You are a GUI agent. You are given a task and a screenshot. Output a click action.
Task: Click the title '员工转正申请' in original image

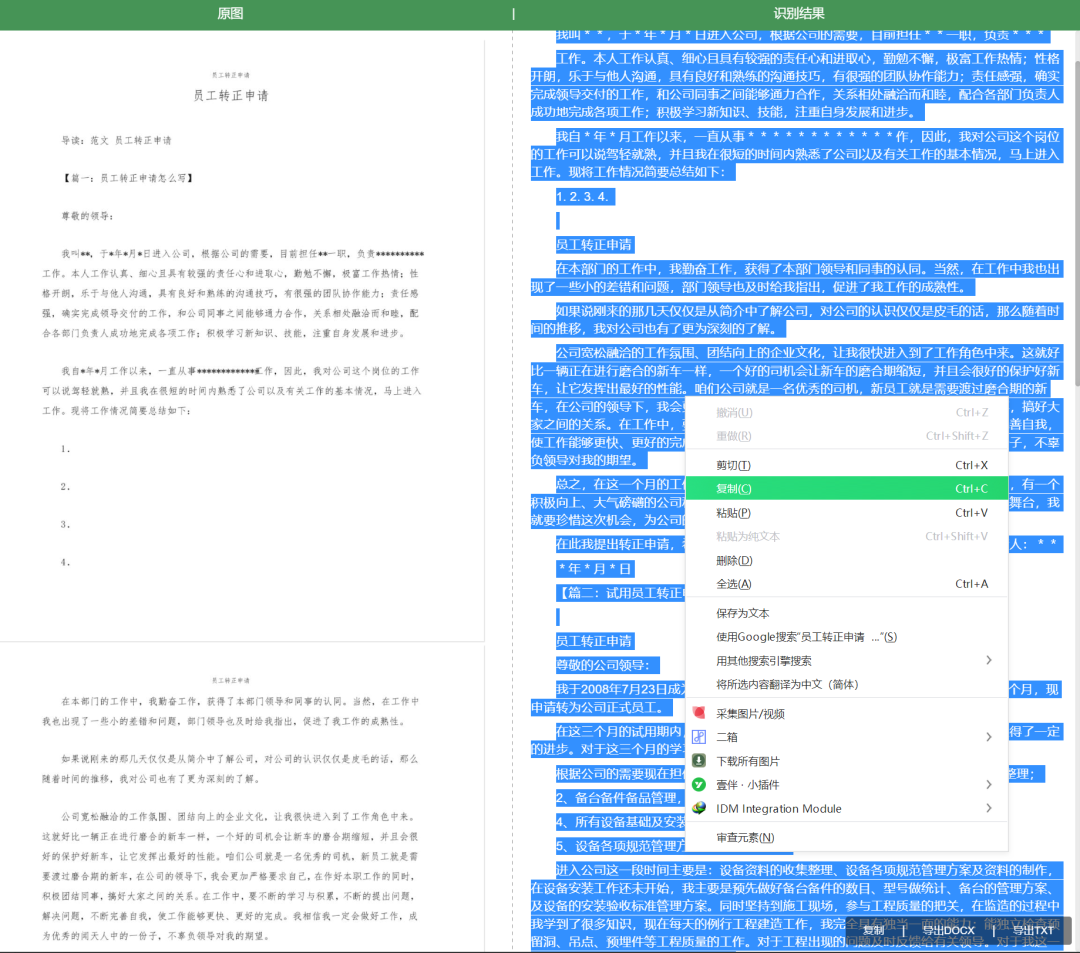[x=230, y=95]
